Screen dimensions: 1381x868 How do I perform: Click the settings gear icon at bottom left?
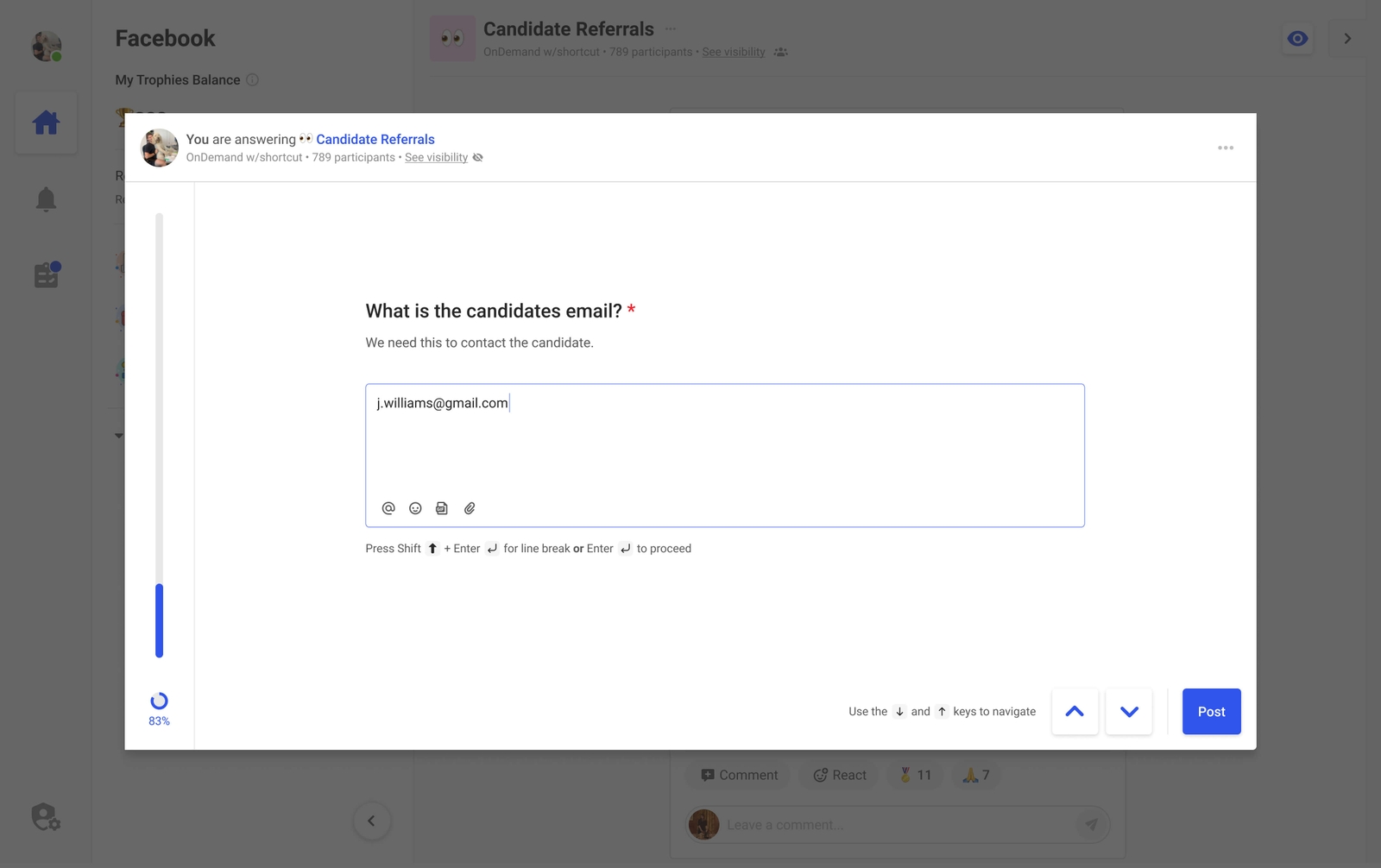coord(44,816)
